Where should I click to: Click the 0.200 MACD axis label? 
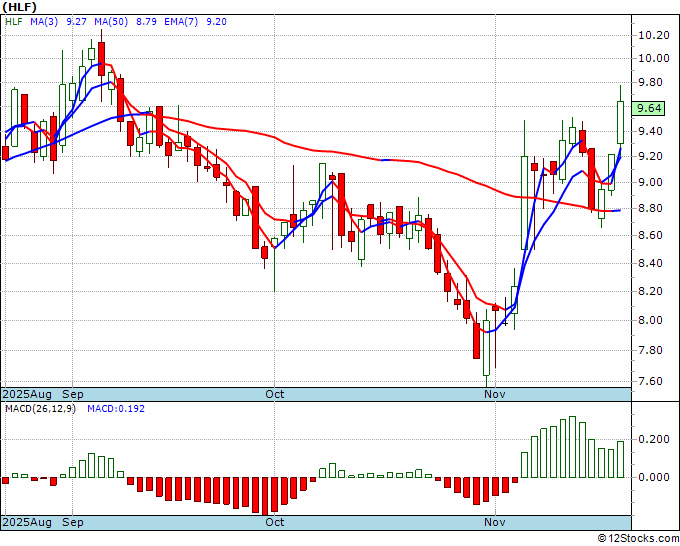(654, 440)
